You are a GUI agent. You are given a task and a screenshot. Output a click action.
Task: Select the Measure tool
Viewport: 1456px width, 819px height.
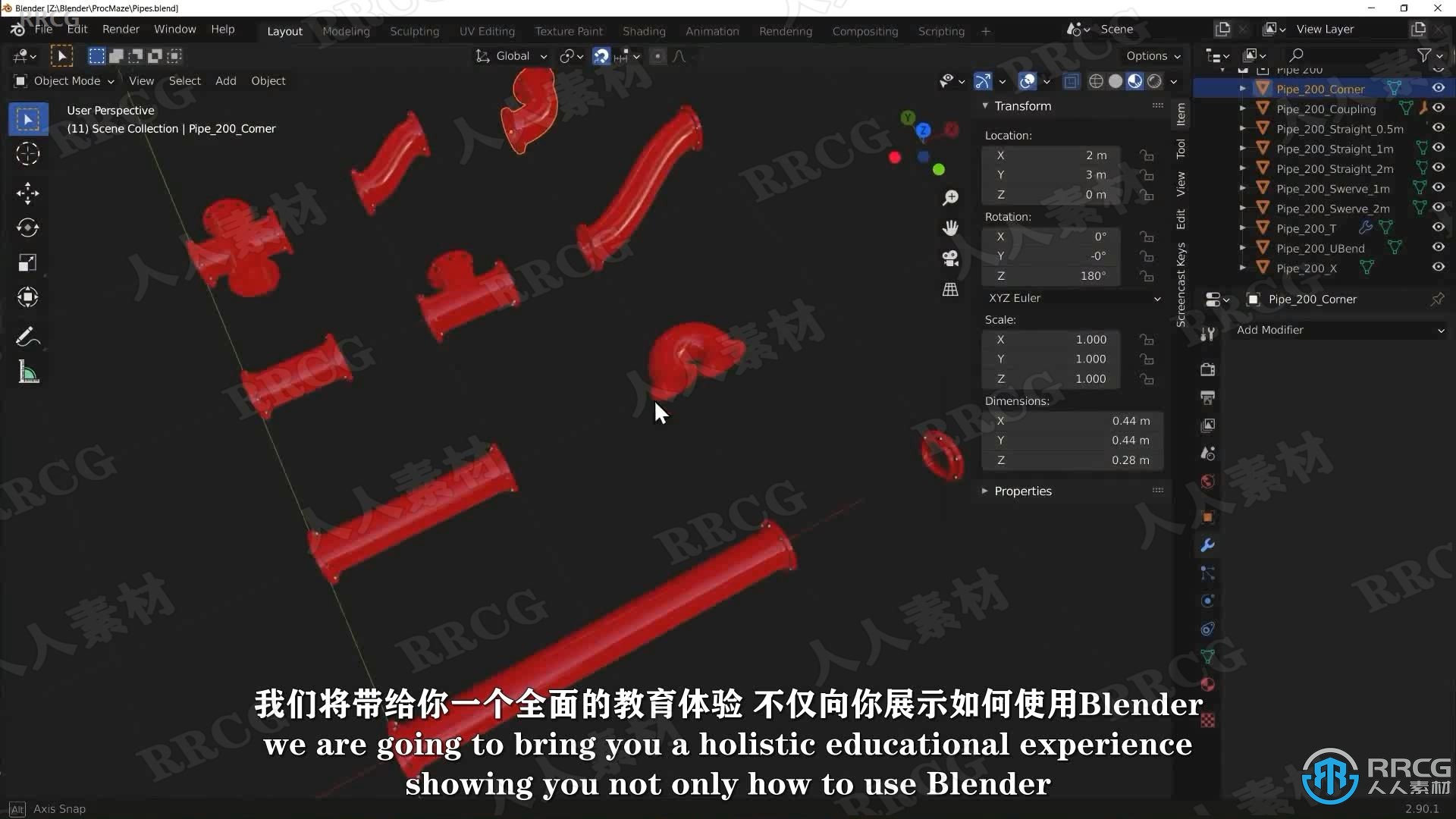pyautogui.click(x=28, y=372)
